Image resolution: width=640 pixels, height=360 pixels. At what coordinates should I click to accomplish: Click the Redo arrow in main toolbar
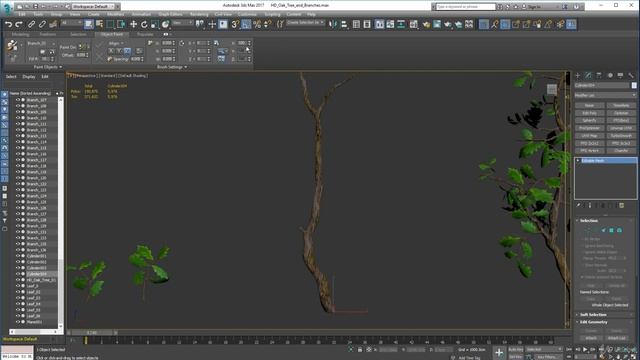point(19,24)
